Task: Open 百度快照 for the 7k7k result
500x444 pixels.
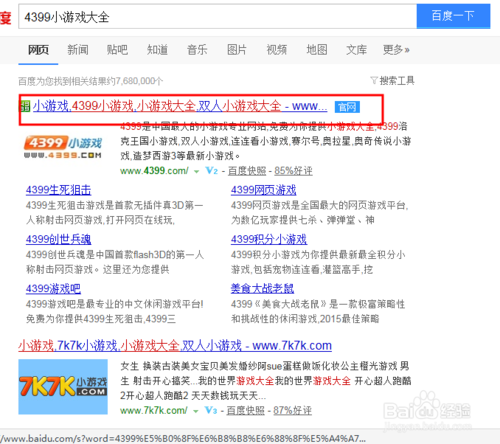Action: pyautogui.click(x=246, y=410)
